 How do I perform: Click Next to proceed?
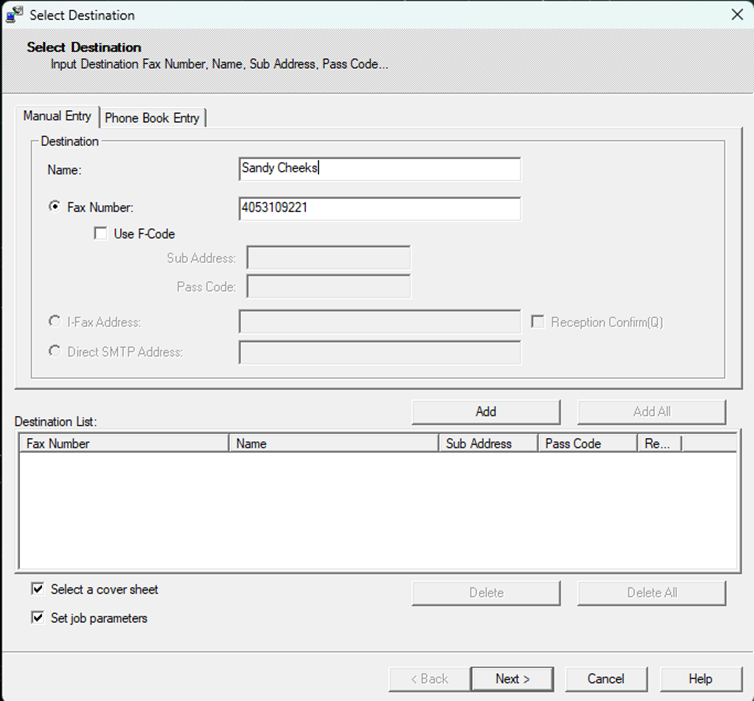[512, 679]
